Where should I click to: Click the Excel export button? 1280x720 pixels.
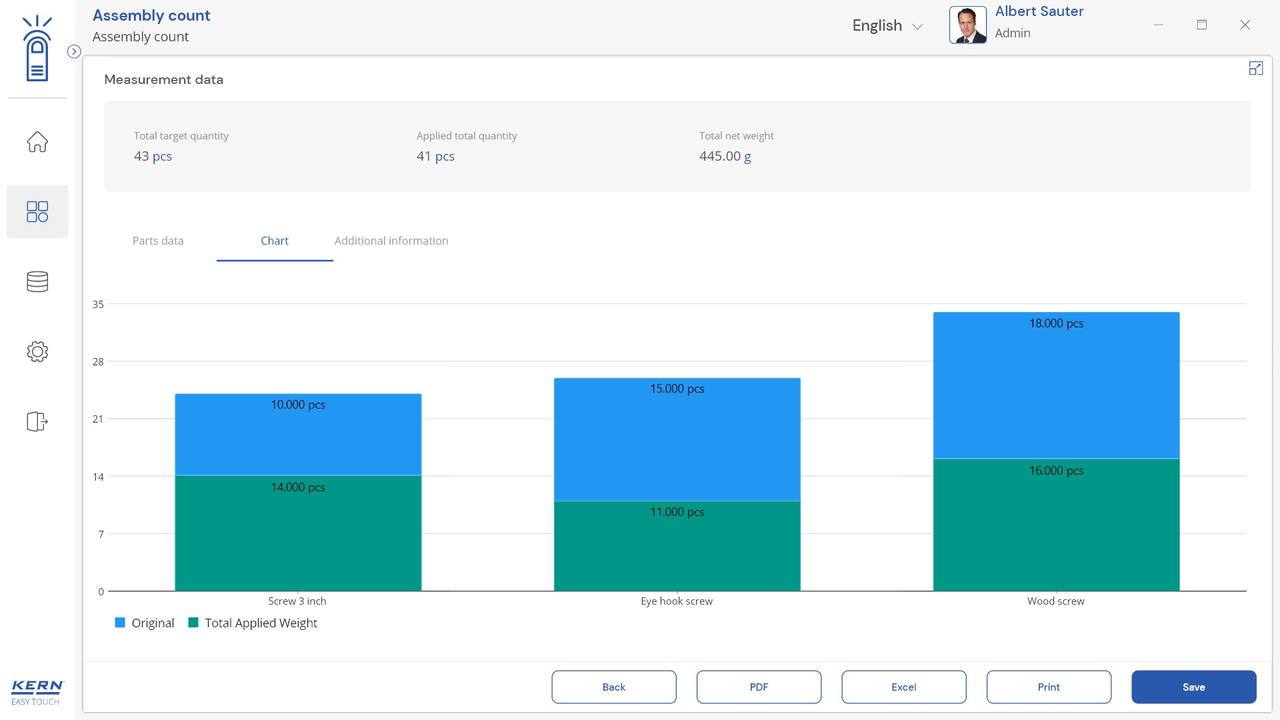(904, 687)
